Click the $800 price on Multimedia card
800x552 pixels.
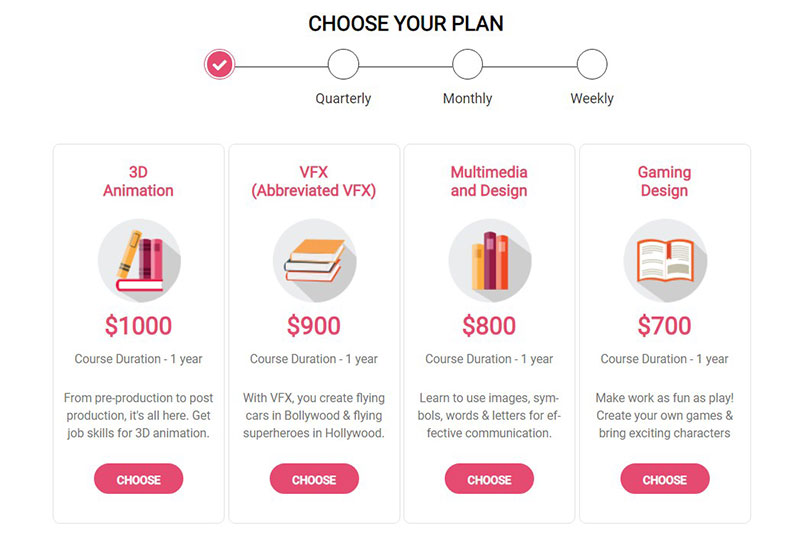click(x=489, y=325)
